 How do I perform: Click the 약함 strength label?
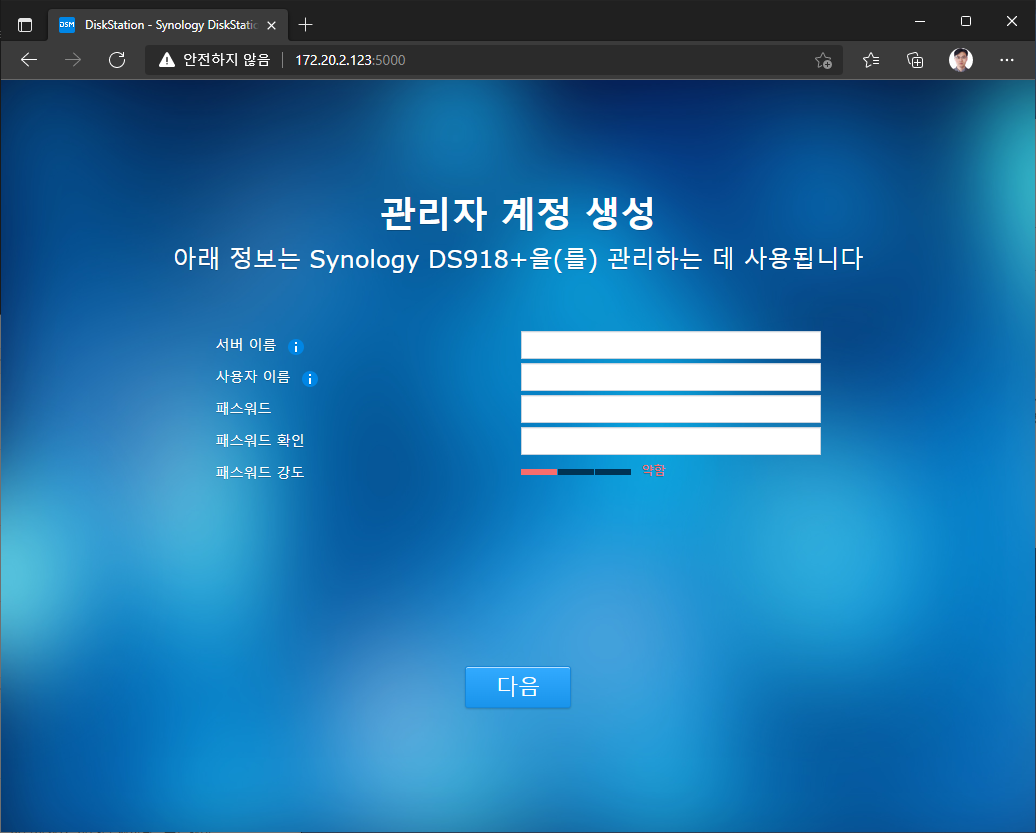[654, 470]
